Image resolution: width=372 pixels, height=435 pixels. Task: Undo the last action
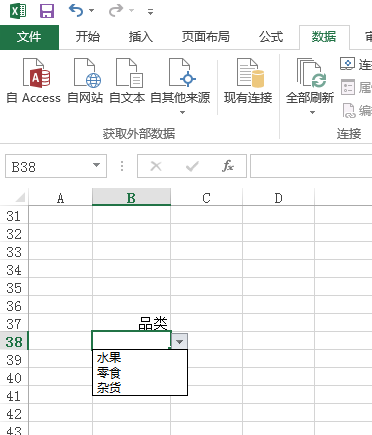click(x=76, y=11)
